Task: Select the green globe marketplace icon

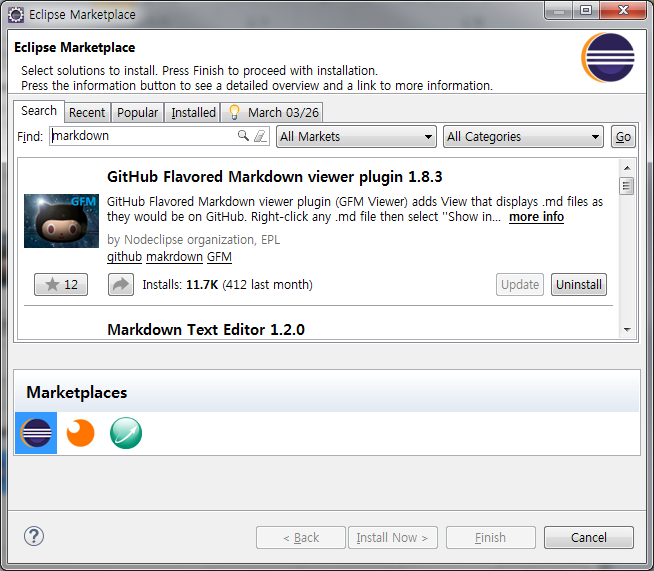Action: point(126,433)
